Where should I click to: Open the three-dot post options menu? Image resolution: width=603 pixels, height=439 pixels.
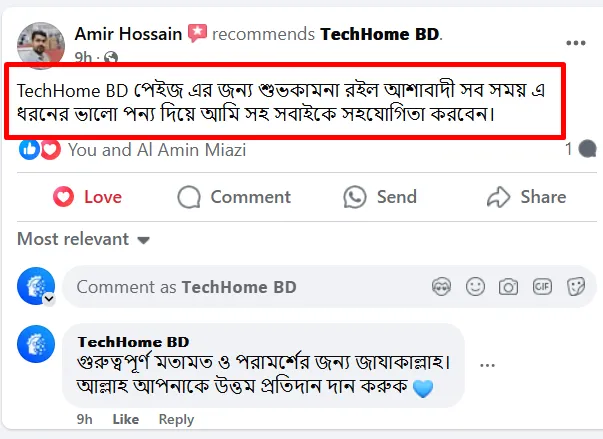point(575,43)
